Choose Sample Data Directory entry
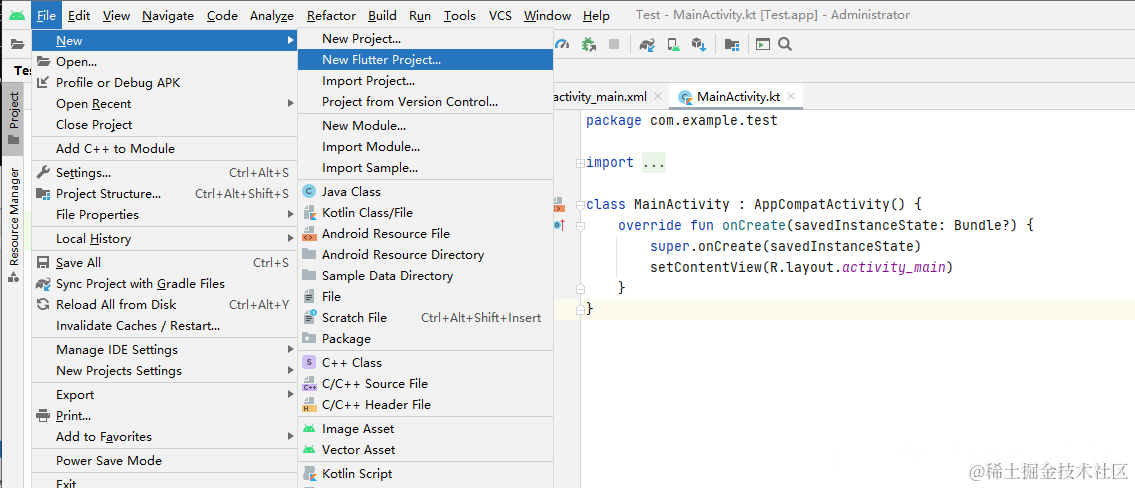Screen dimensions: 1135x488 pyautogui.click(x=425, y=276)
